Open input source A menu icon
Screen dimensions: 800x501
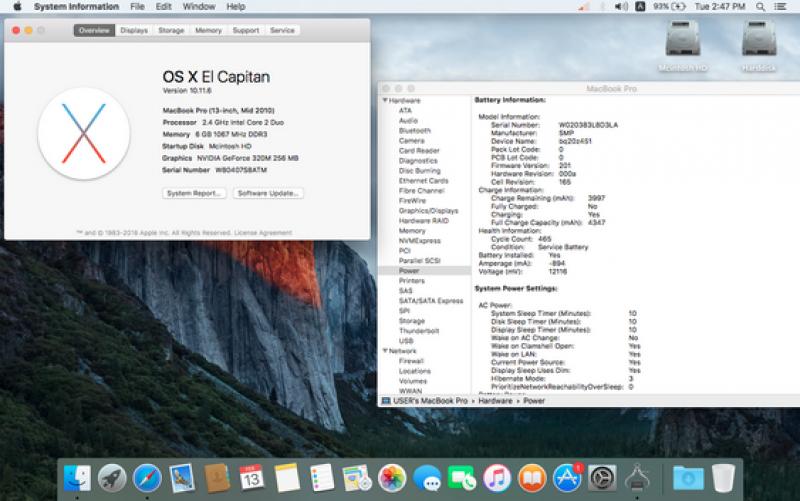pyautogui.click(x=640, y=7)
